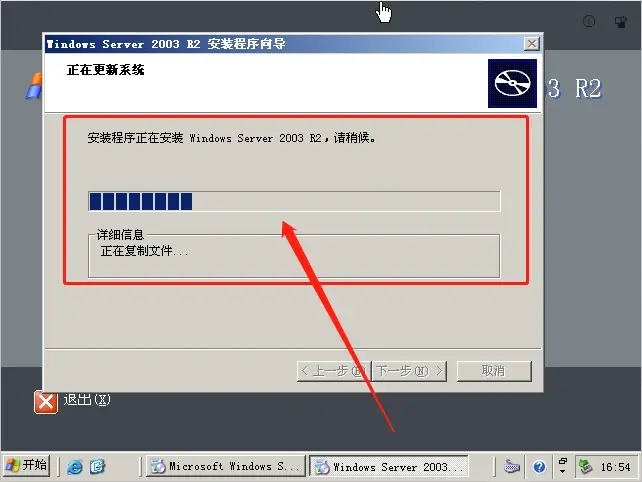Click the Windows flag logo behind the wizard
The image size is (642, 482).
(34, 86)
